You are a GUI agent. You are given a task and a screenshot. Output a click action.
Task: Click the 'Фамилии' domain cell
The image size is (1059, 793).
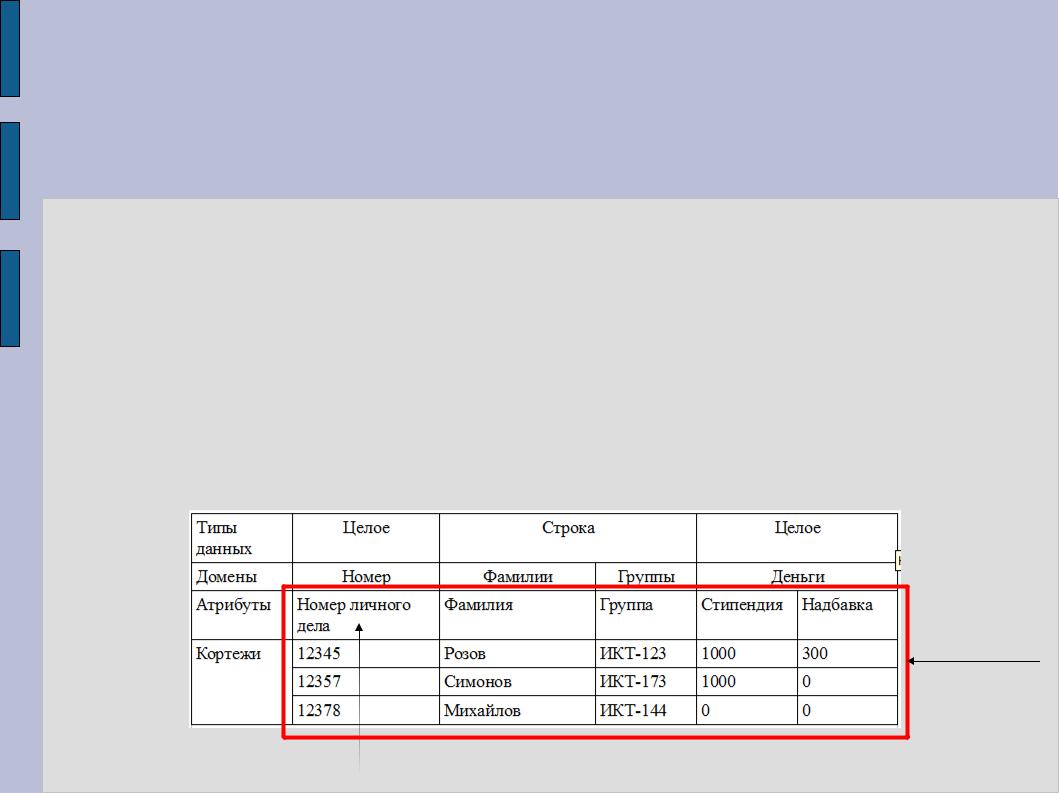(x=517, y=575)
